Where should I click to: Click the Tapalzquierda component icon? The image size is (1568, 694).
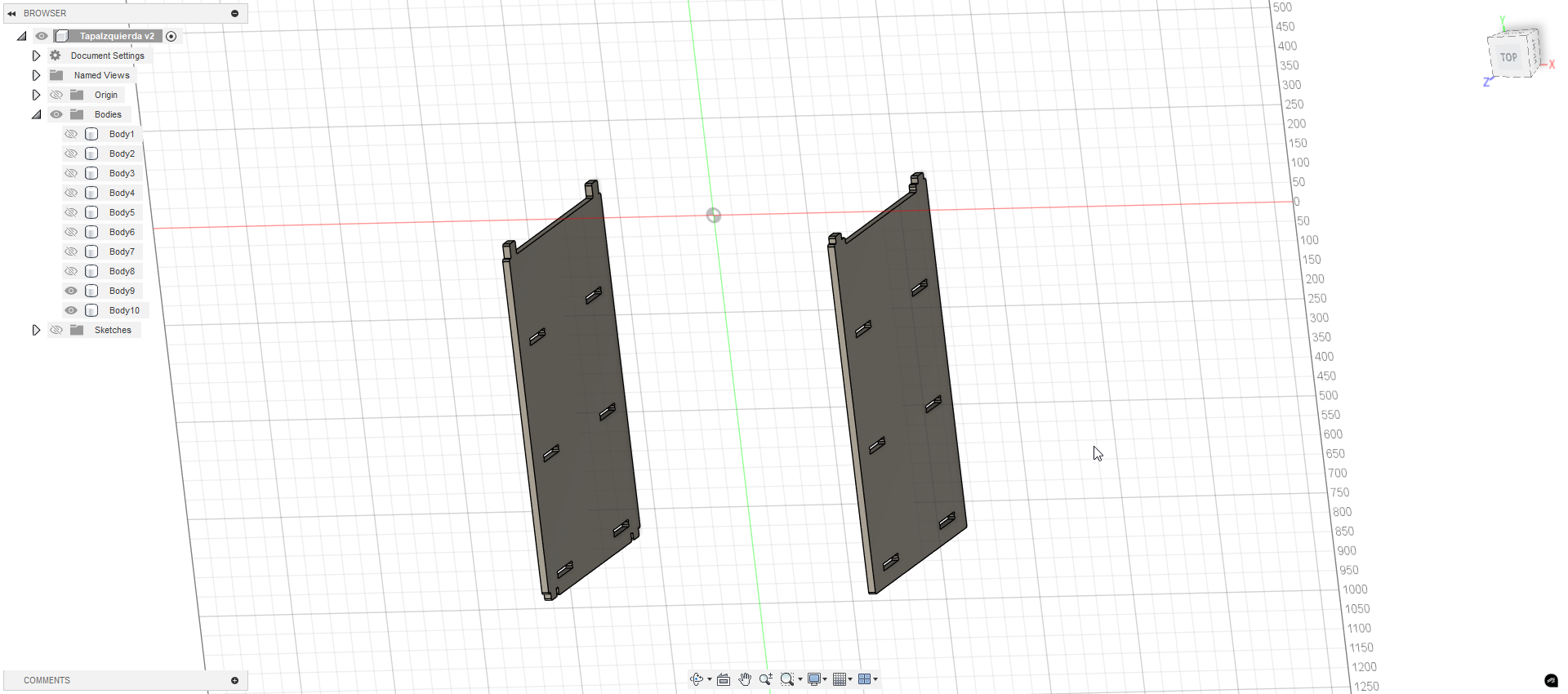pos(61,36)
